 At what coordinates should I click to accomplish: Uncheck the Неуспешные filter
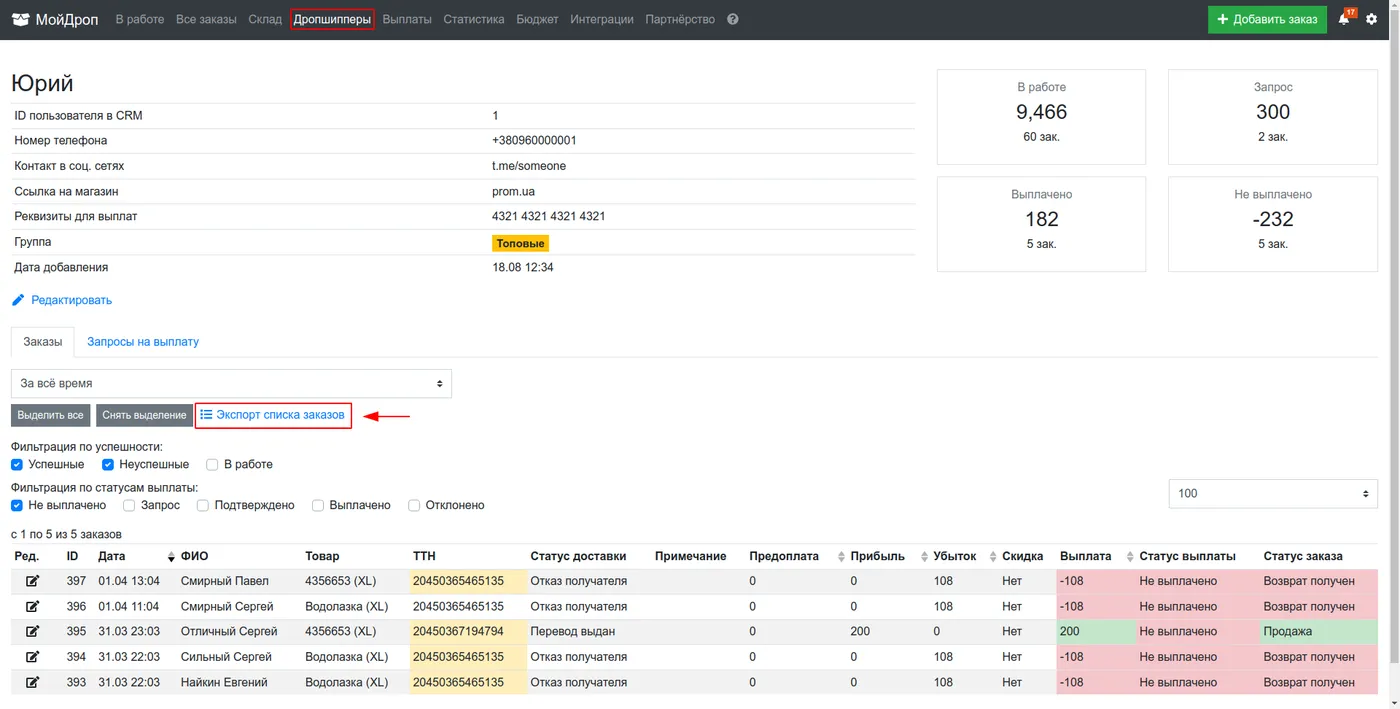[x=108, y=464]
